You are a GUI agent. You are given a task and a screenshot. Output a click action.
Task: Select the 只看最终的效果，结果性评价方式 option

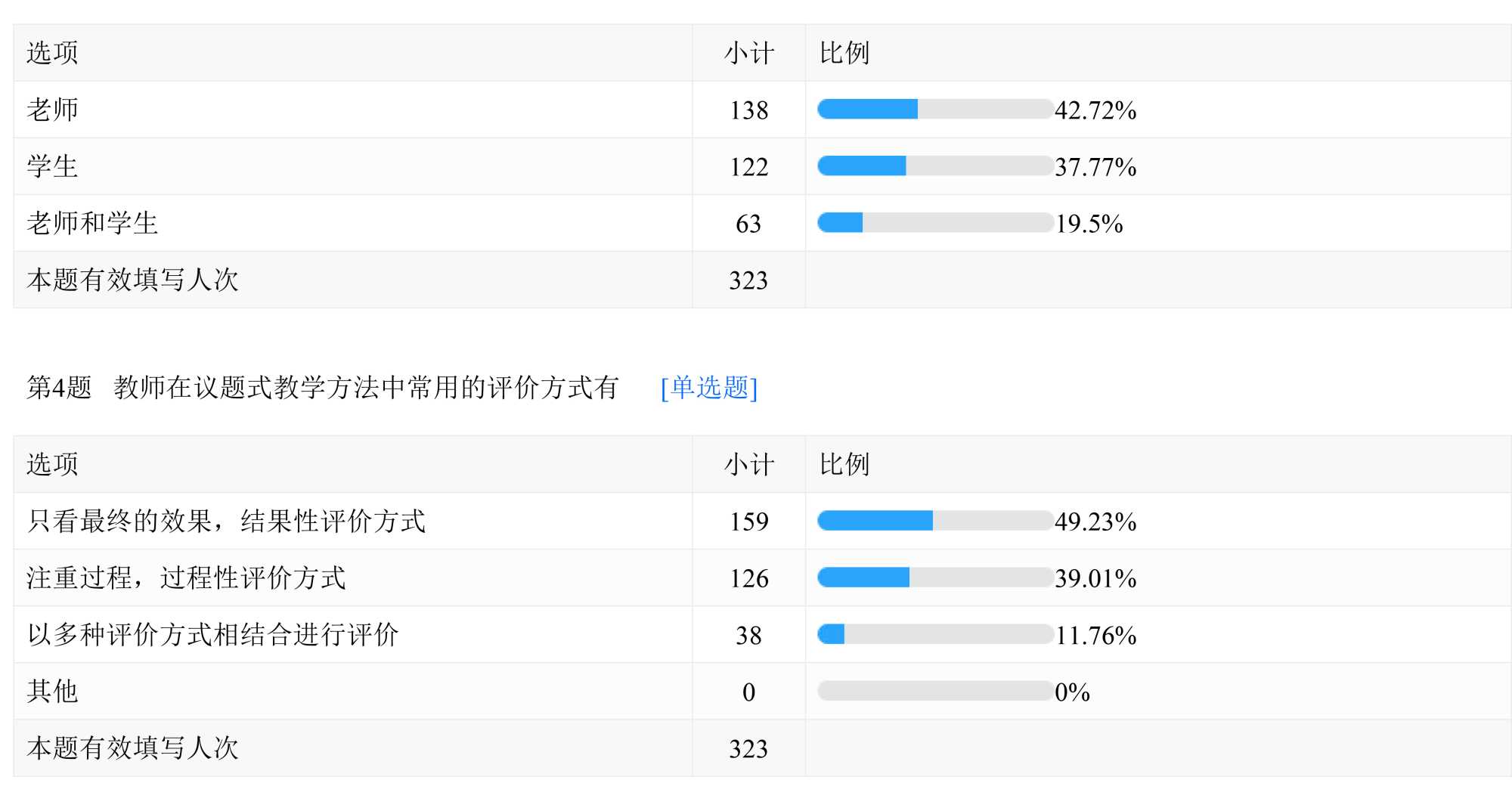click(226, 521)
